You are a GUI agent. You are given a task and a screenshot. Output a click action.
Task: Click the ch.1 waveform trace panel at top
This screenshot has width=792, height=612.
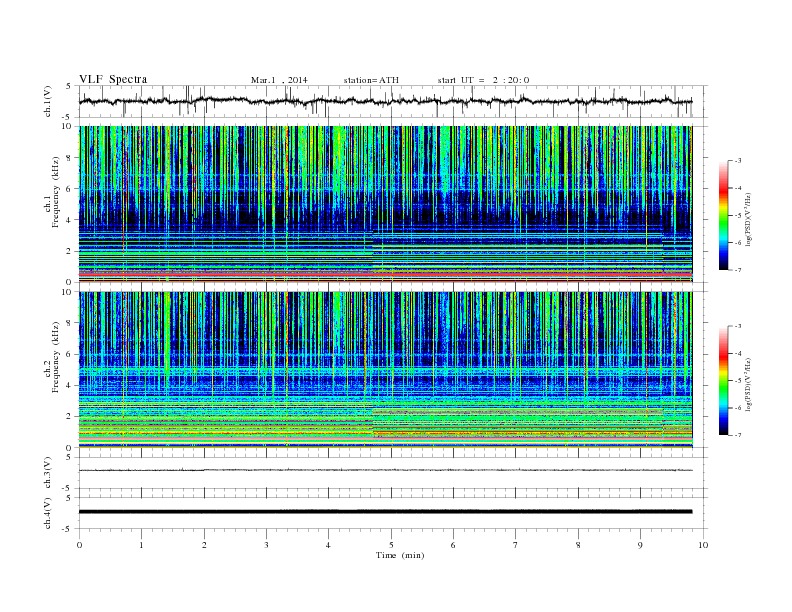tap(393, 101)
